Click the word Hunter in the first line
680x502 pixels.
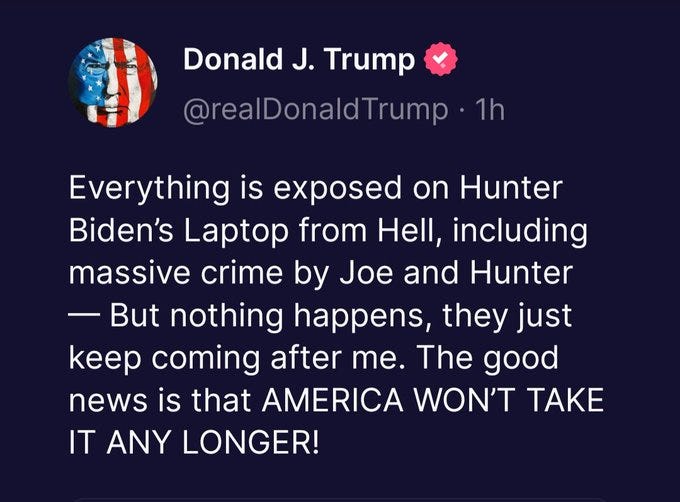pos(511,188)
